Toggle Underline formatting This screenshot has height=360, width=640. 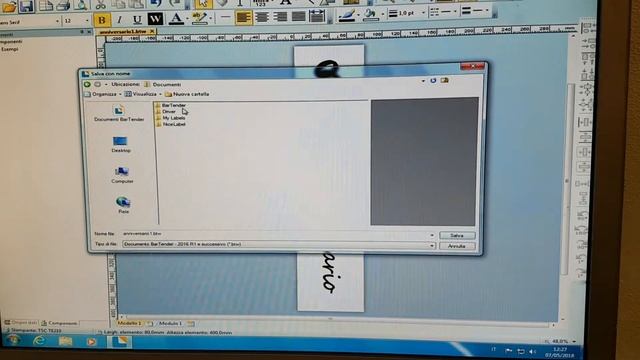click(x=137, y=19)
